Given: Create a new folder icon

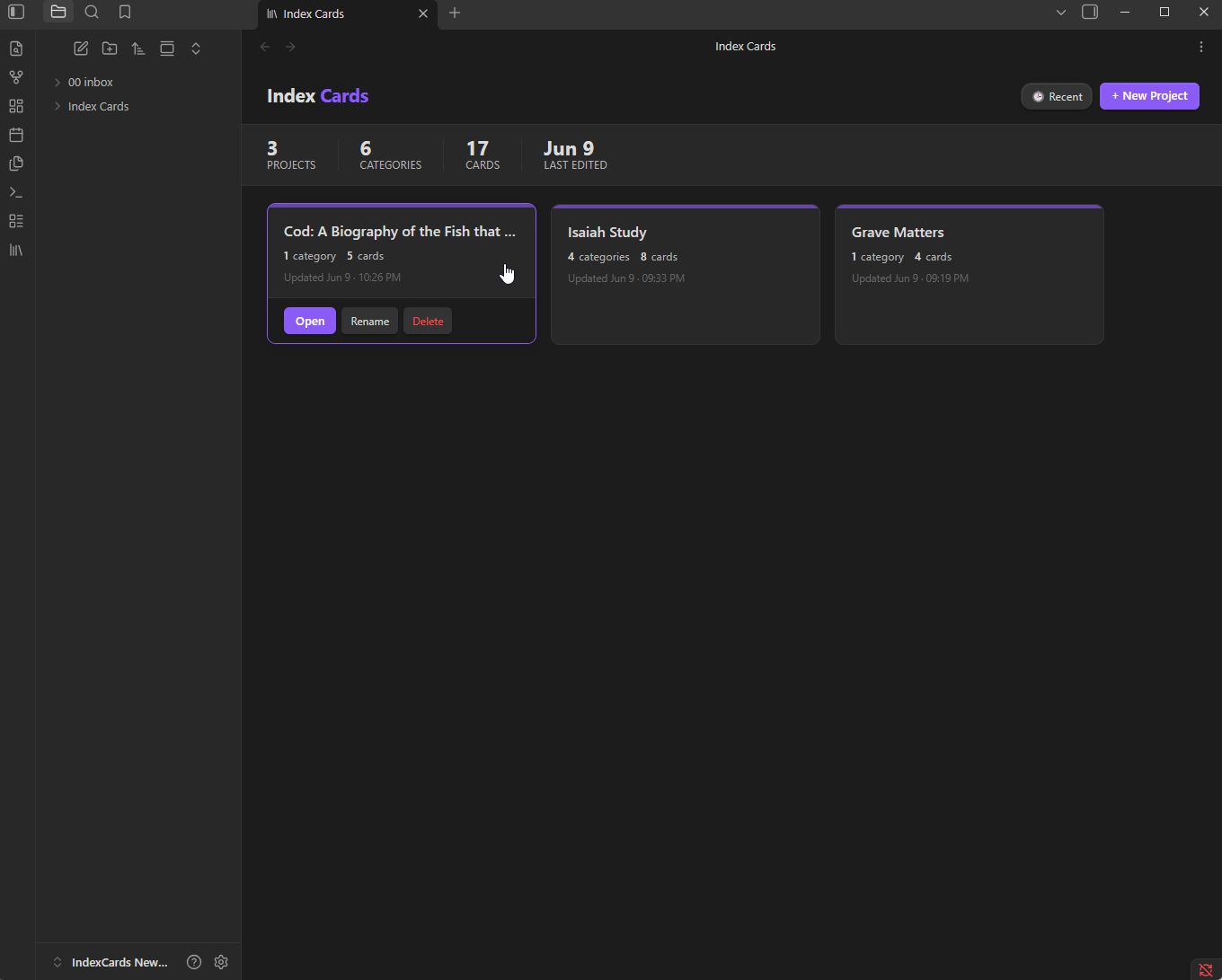Looking at the screenshot, I should pyautogui.click(x=110, y=49).
